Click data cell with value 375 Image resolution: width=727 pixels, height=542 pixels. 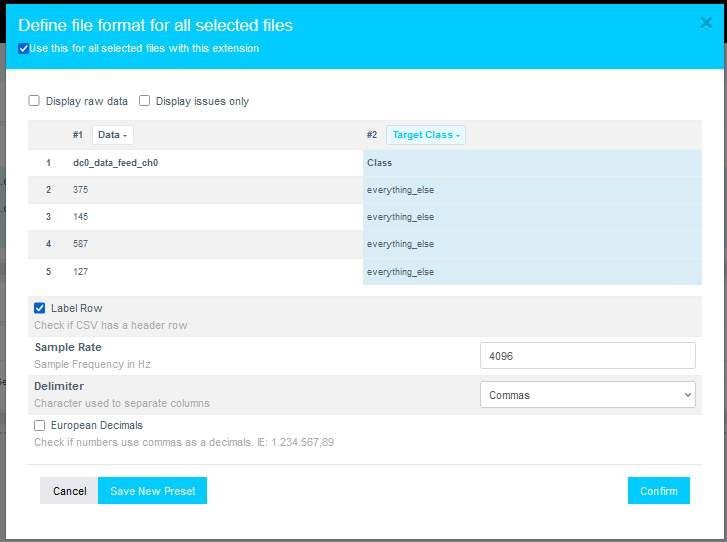click(x=82, y=190)
